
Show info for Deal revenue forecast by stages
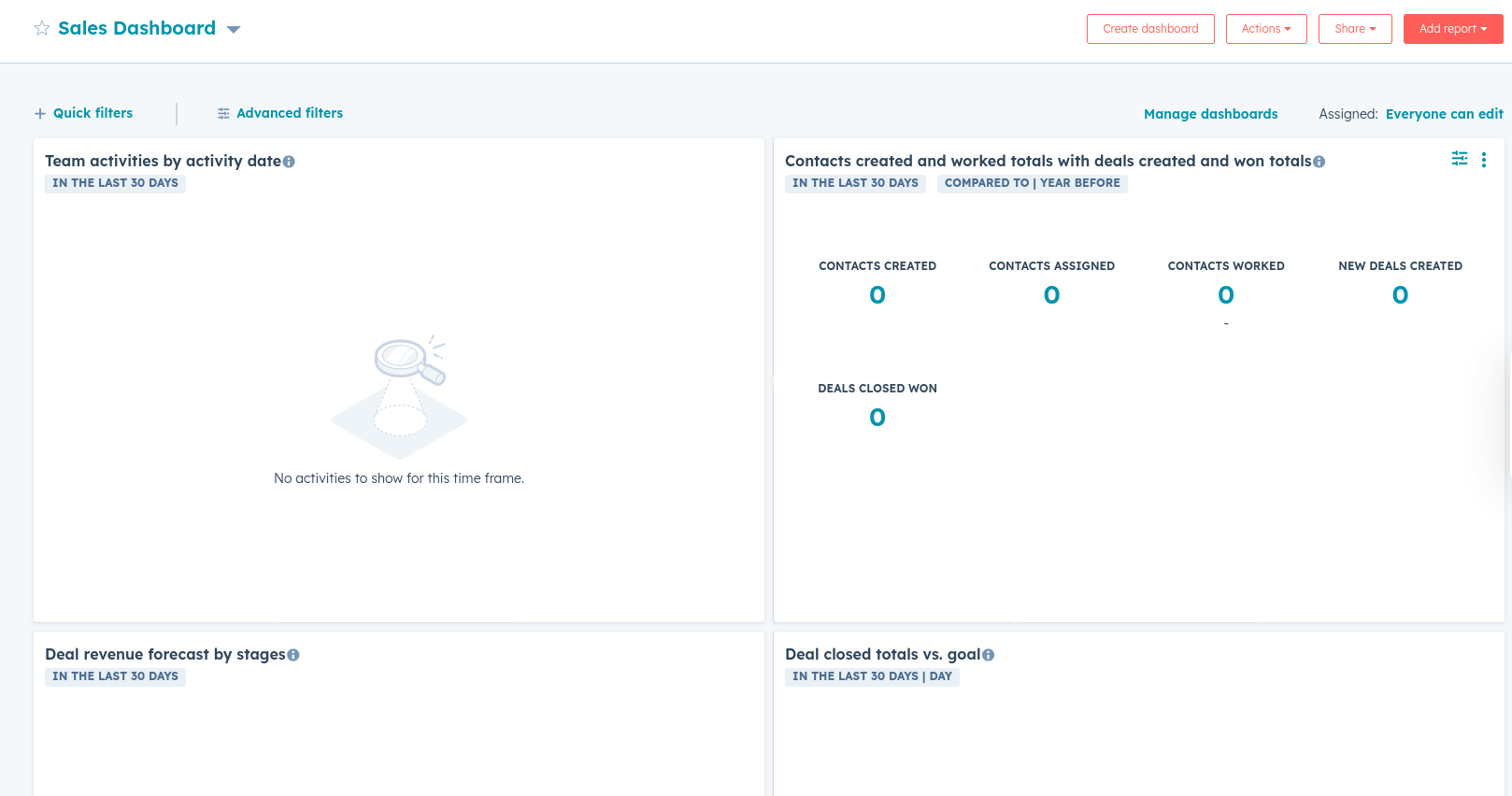(293, 655)
